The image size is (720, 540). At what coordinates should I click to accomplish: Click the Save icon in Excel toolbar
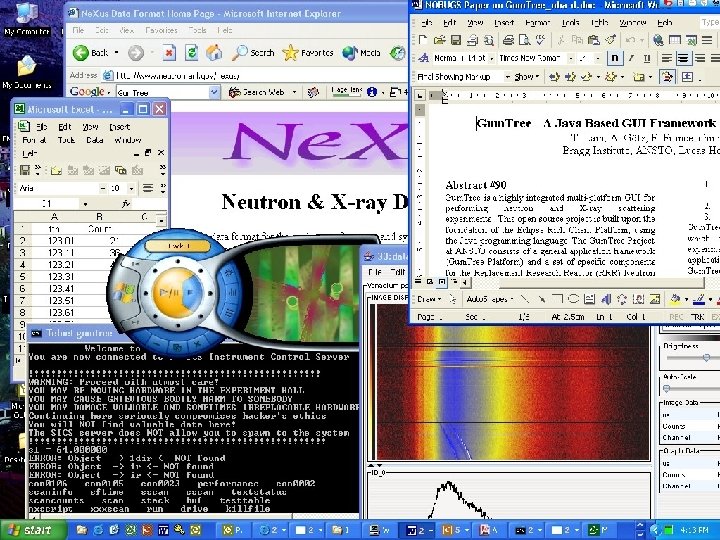pyautogui.click(x=24, y=170)
